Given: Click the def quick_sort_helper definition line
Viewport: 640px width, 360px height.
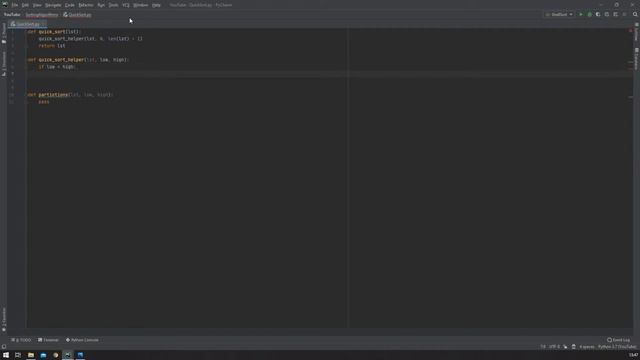Looking at the screenshot, I should (78, 60).
